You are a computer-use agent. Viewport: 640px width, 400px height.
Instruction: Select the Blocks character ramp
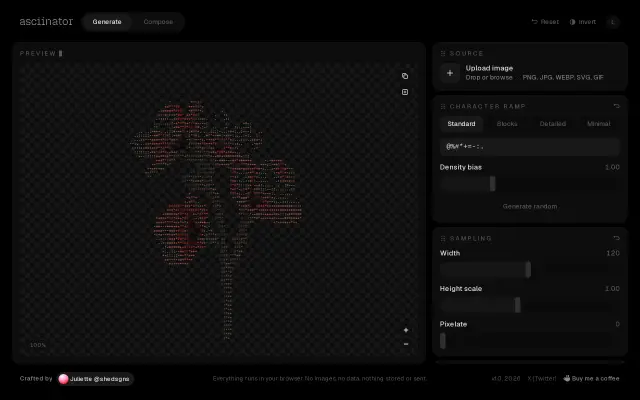coord(507,124)
